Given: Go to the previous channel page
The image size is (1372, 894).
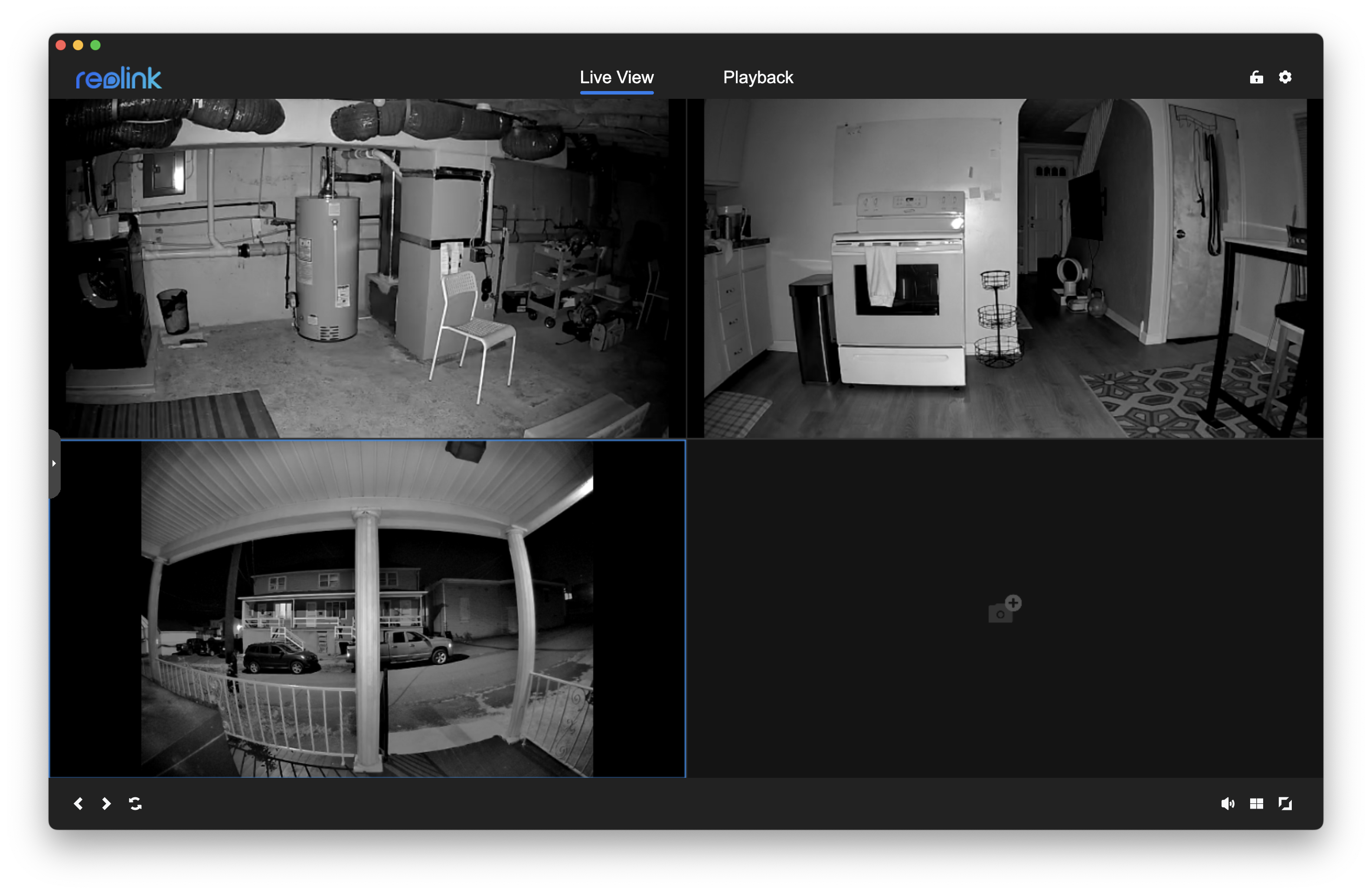Looking at the screenshot, I should (x=79, y=803).
